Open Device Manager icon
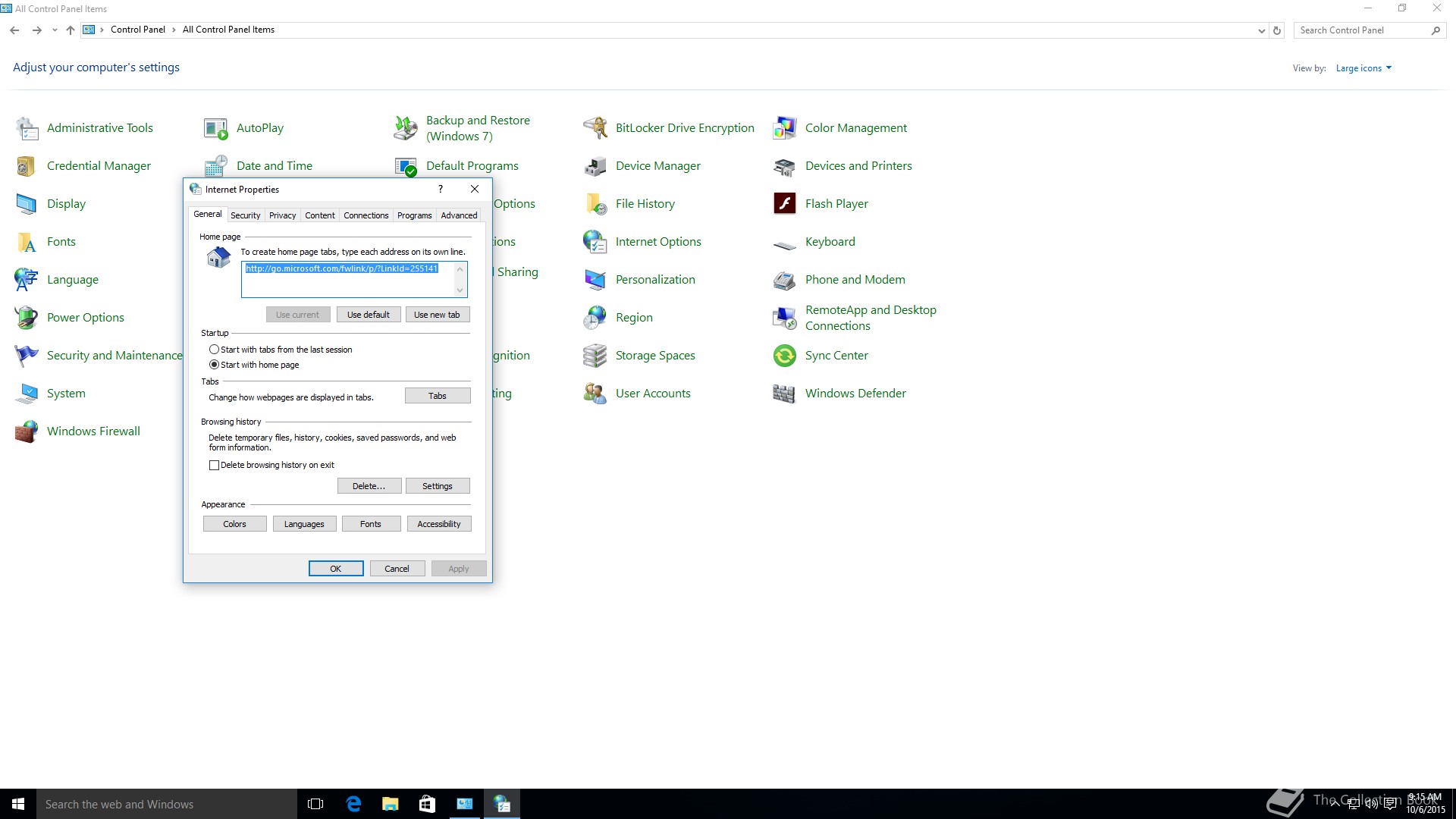Screen dimensions: 1456x819 595,166
